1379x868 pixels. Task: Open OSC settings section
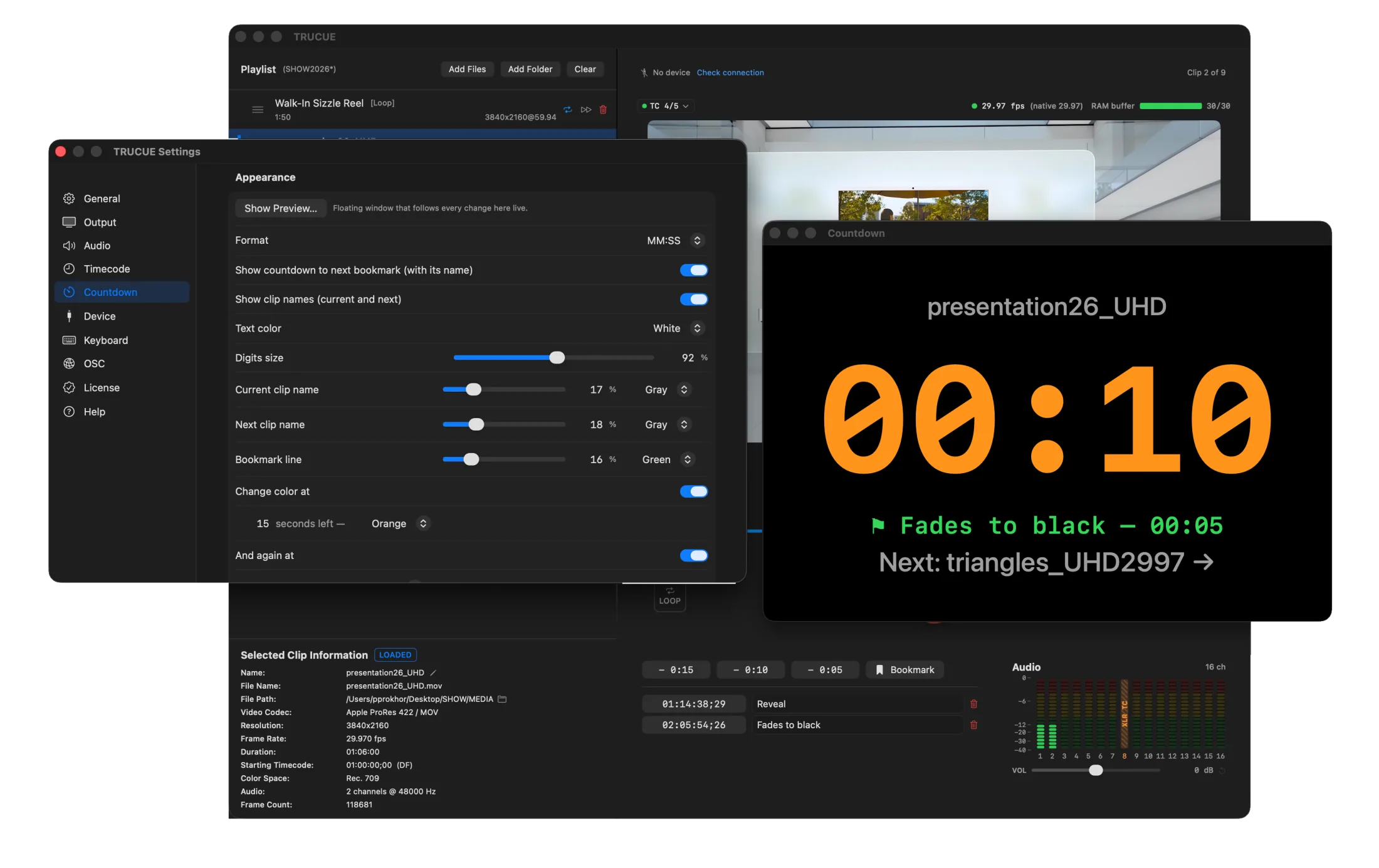122,363
